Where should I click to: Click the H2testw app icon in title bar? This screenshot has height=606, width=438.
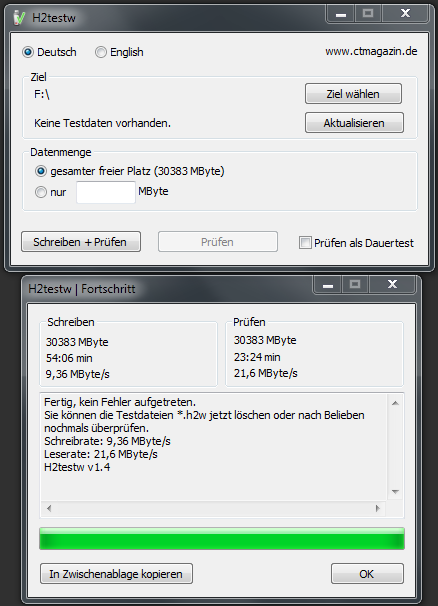pyautogui.click(x=19, y=18)
